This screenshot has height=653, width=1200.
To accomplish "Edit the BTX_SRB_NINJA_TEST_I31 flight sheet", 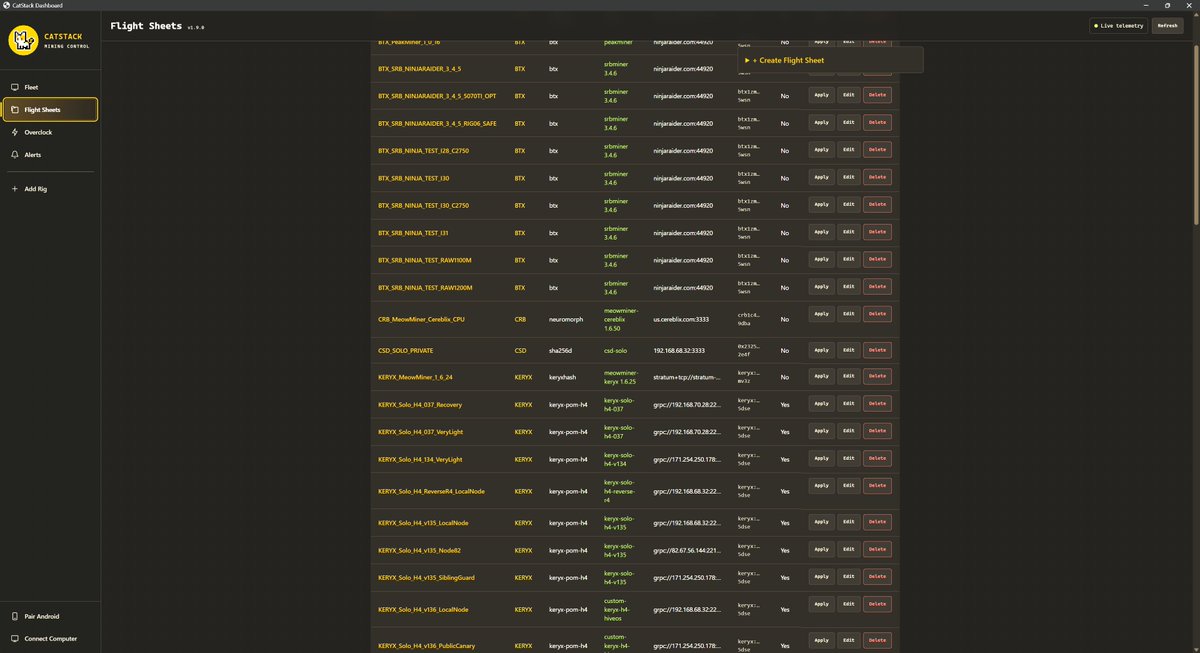I will (848, 231).
